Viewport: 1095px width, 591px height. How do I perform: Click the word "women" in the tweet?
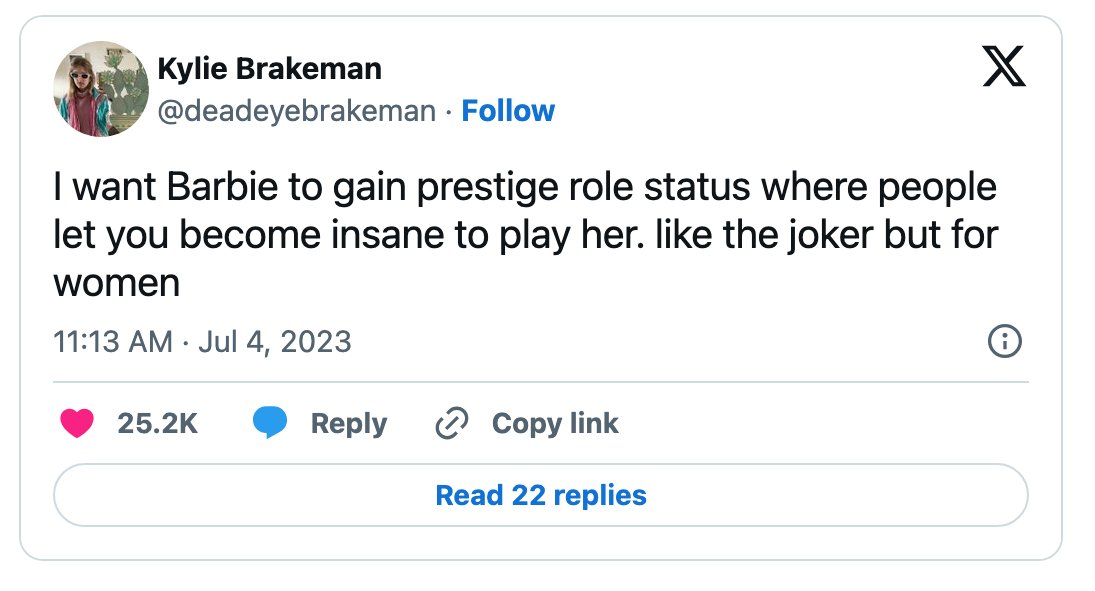pyautogui.click(x=117, y=284)
